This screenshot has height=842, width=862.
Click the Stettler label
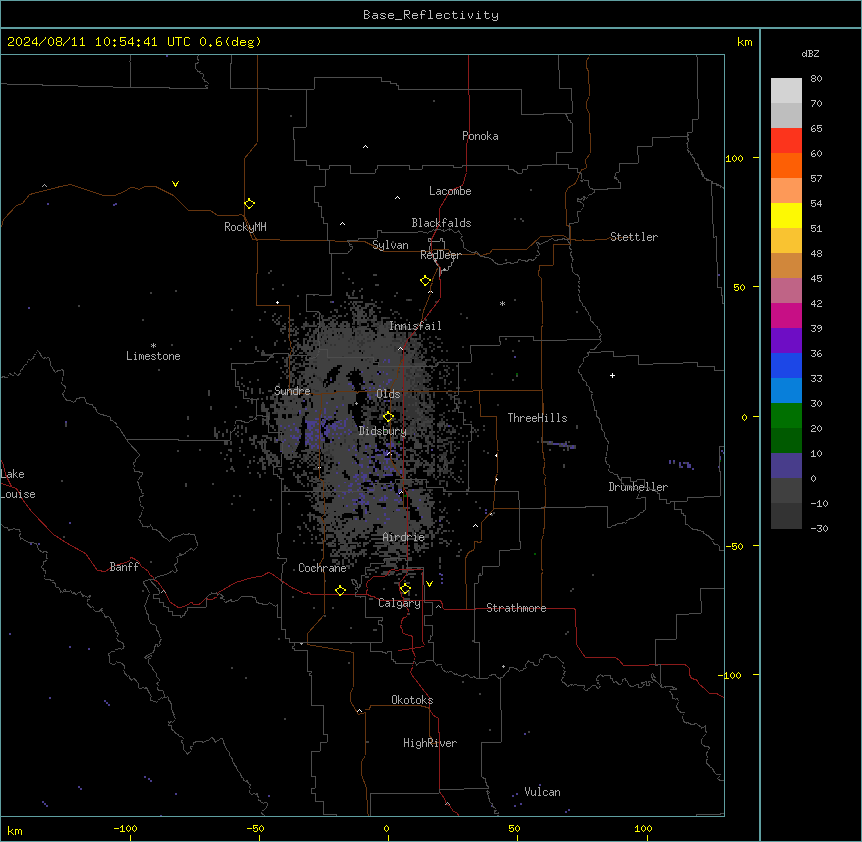pos(634,237)
